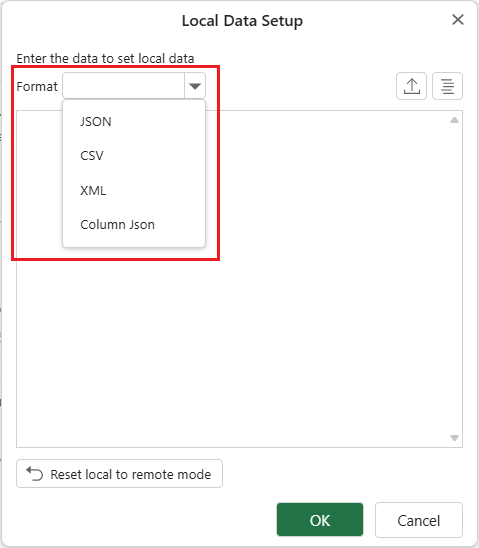Collapse the Format dropdown arrow

[x=195, y=86]
